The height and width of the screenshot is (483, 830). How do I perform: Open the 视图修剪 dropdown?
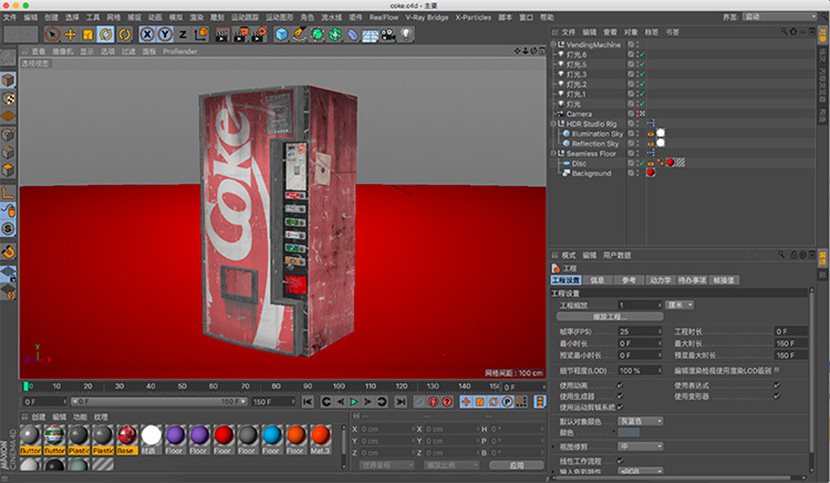pyautogui.click(x=640, y=446)
